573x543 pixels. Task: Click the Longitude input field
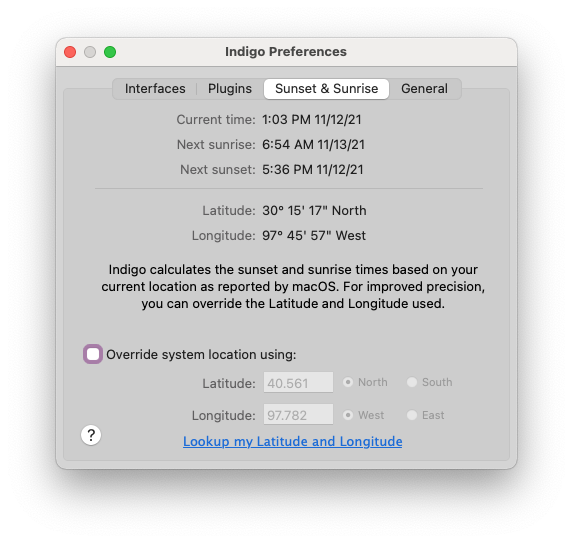[298, 414]
